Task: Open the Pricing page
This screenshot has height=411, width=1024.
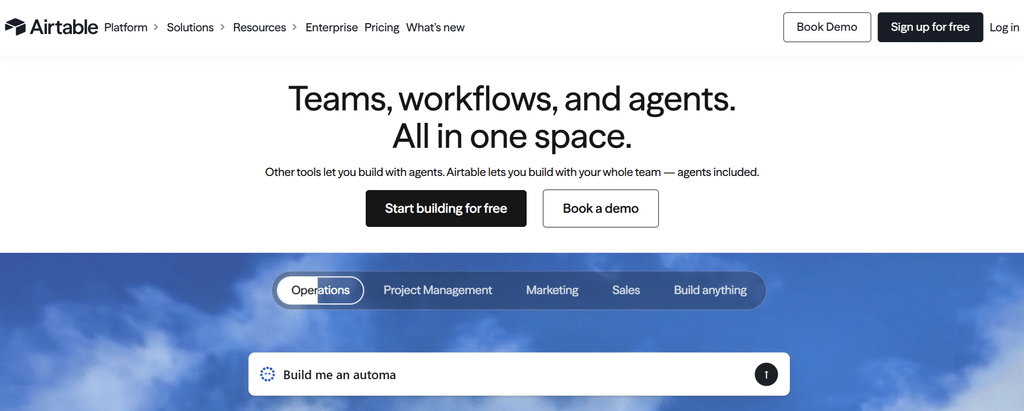Action: point(382,27)
